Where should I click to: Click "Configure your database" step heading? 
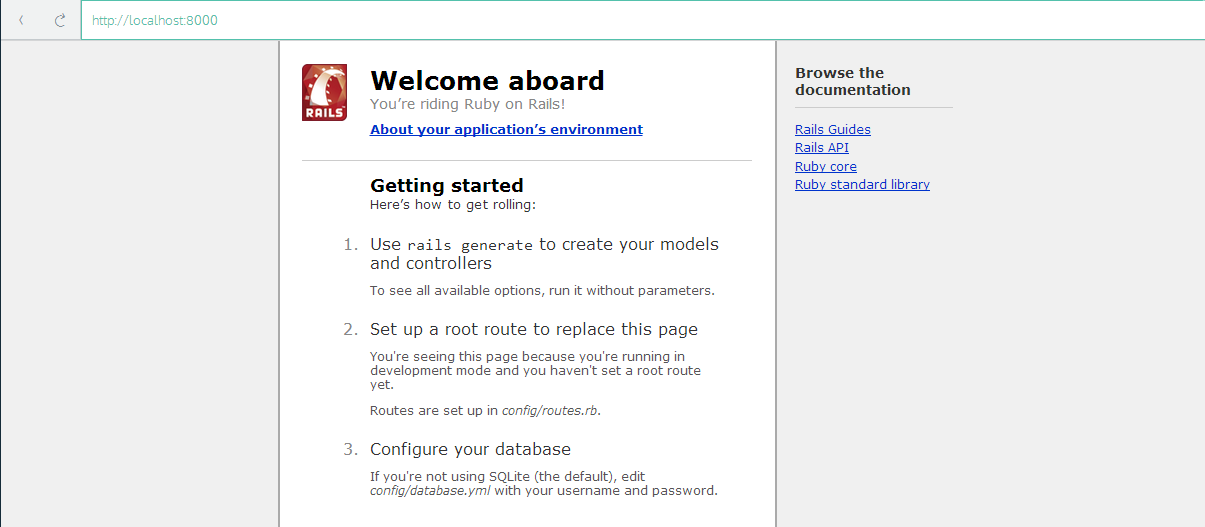(470, 449)
